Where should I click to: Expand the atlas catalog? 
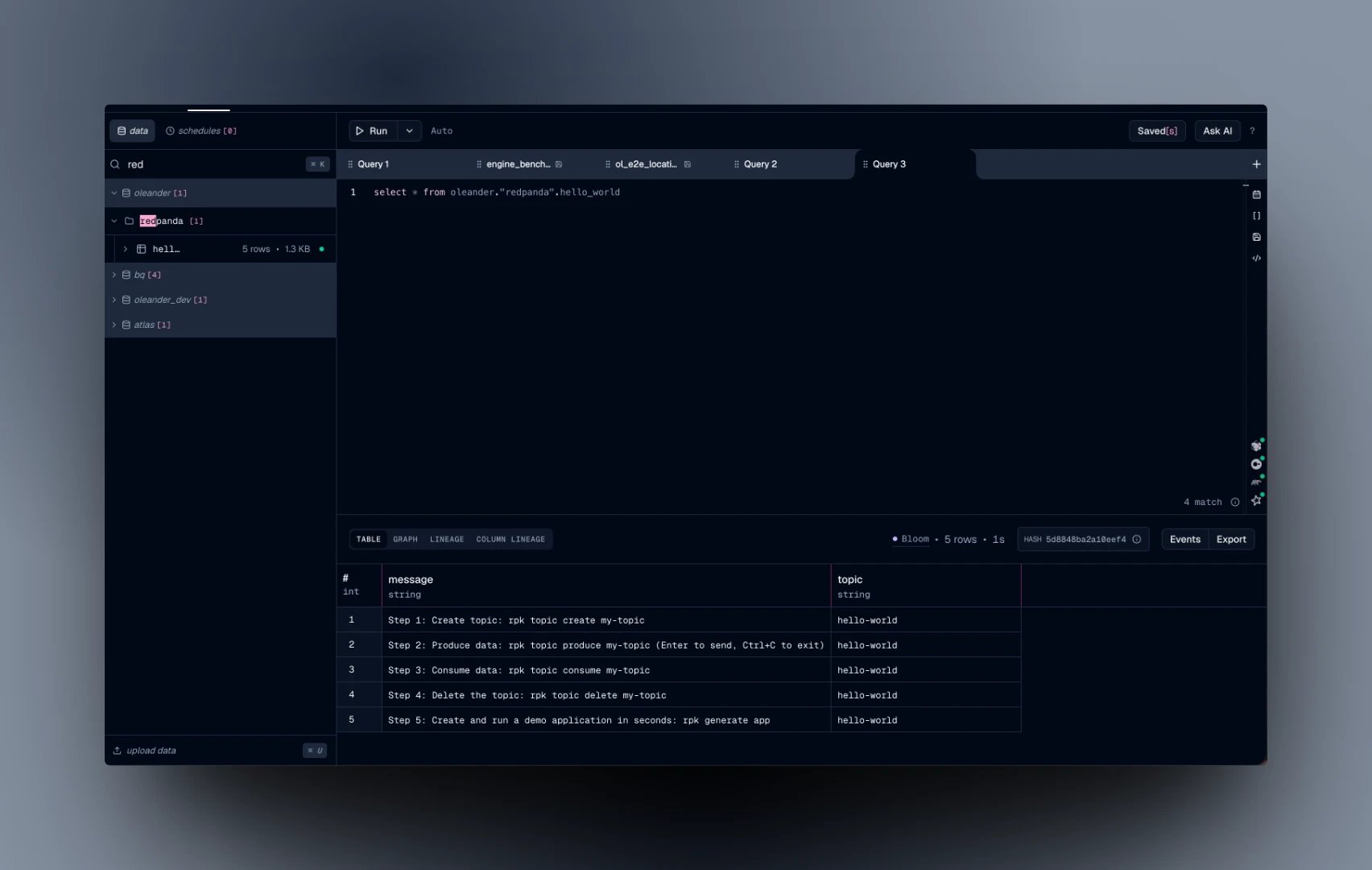point(114,325)
